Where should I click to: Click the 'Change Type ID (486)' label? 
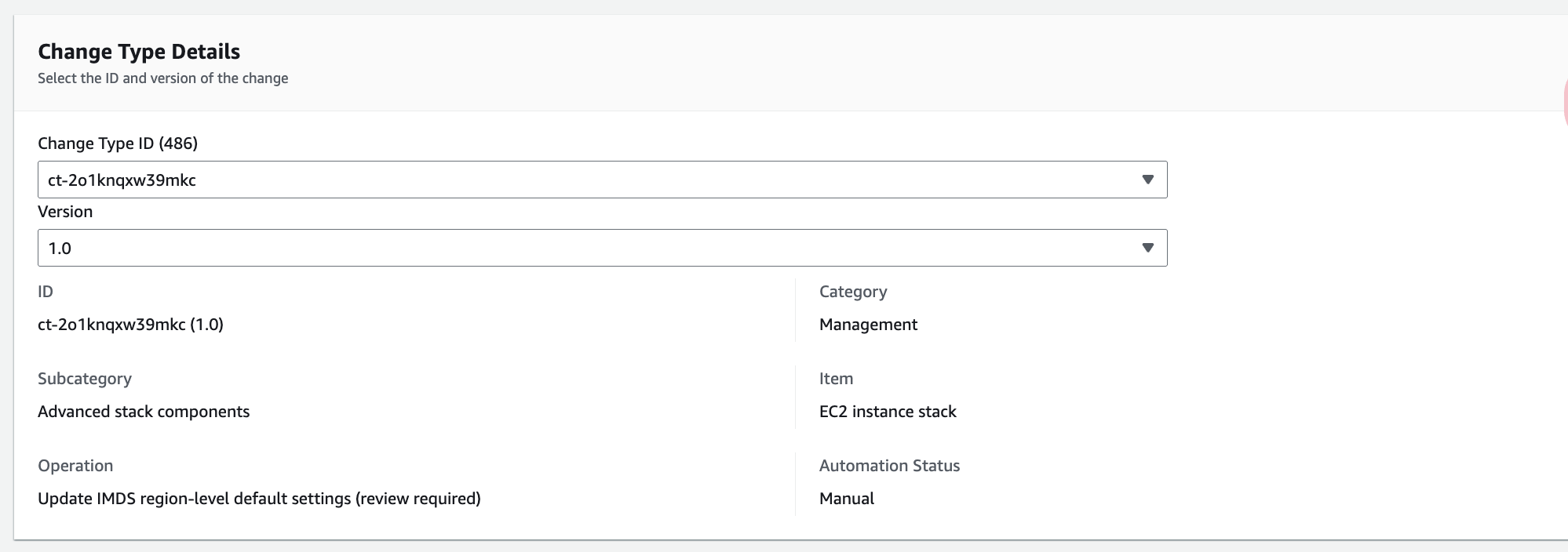tap(118, 143)
